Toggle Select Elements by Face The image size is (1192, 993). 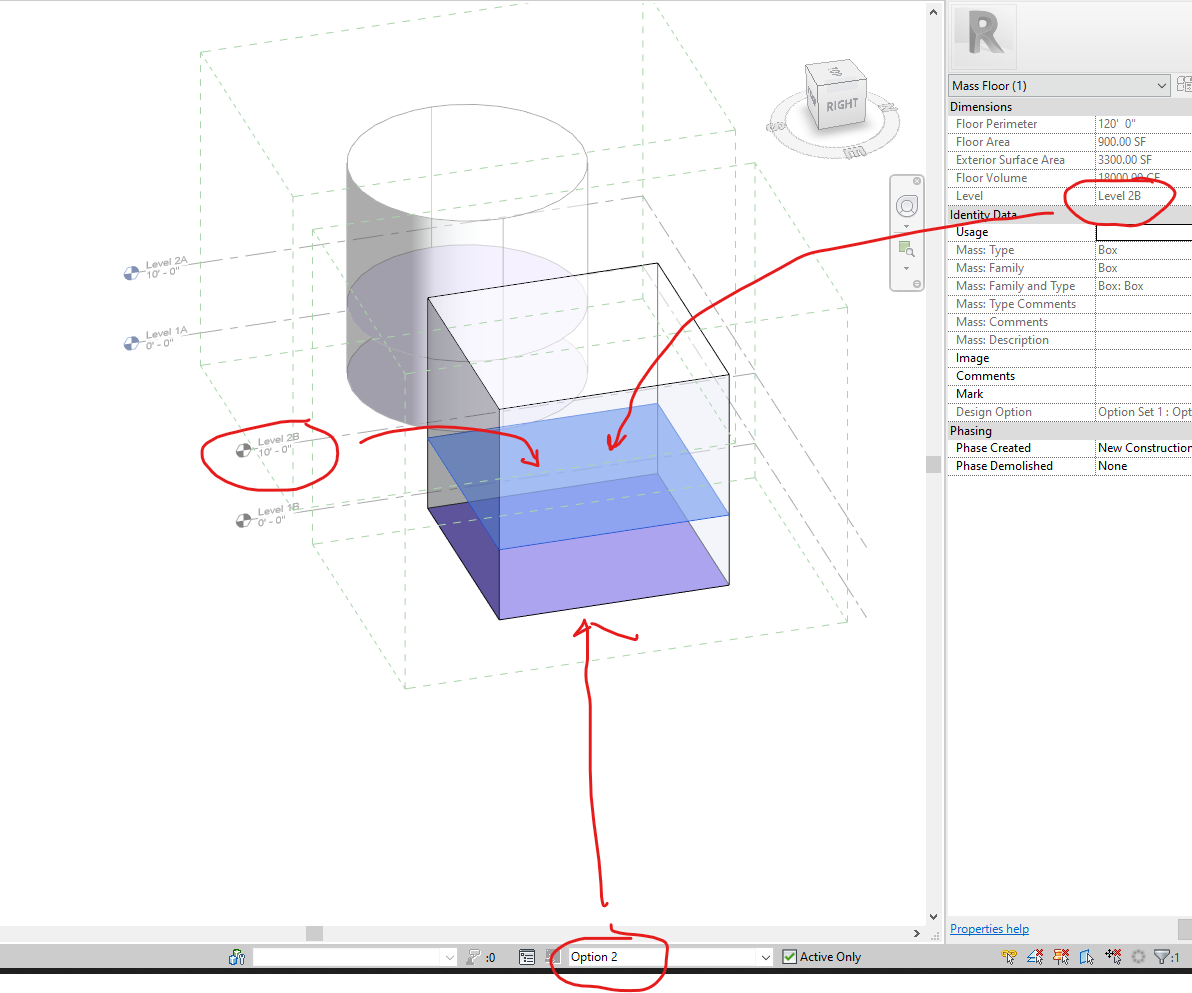pyautogui.click(x=1087, y=957)
